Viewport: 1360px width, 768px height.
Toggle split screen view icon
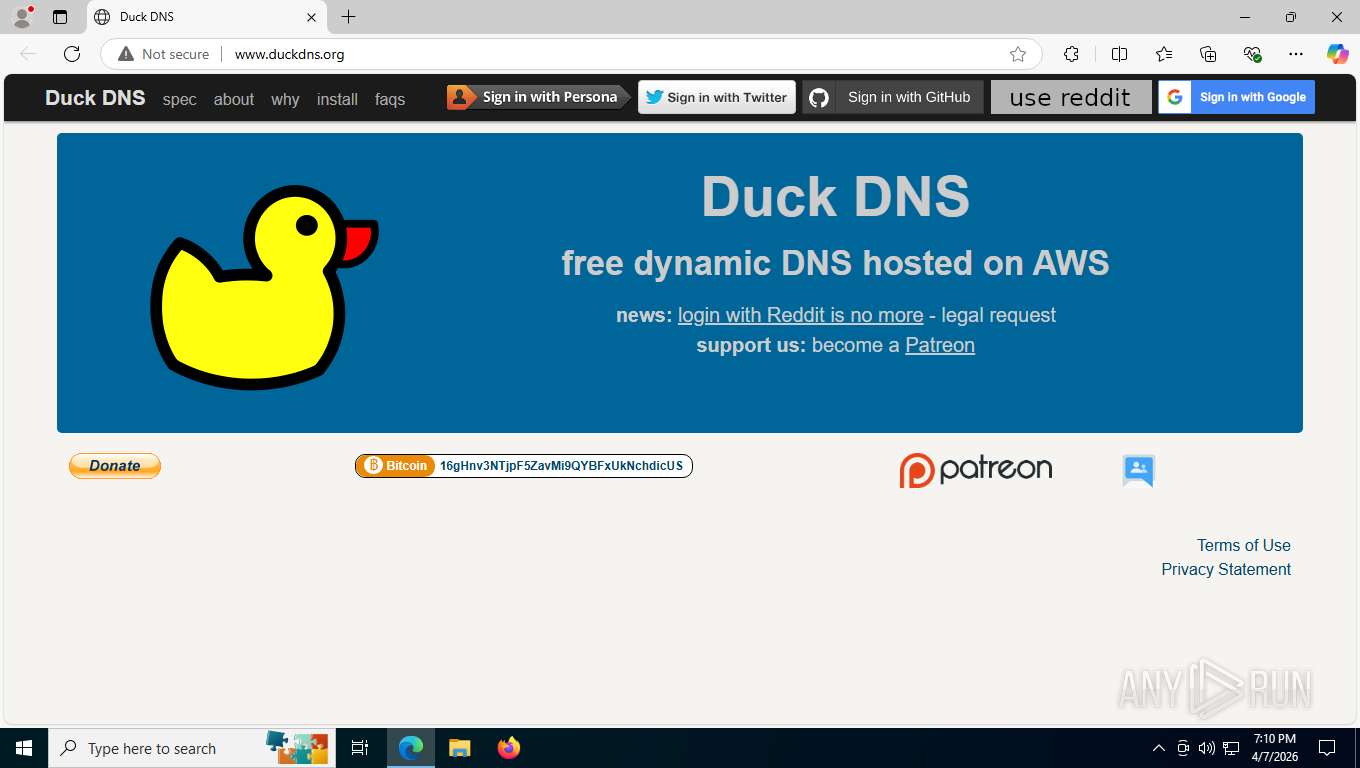click(1119, 54)
